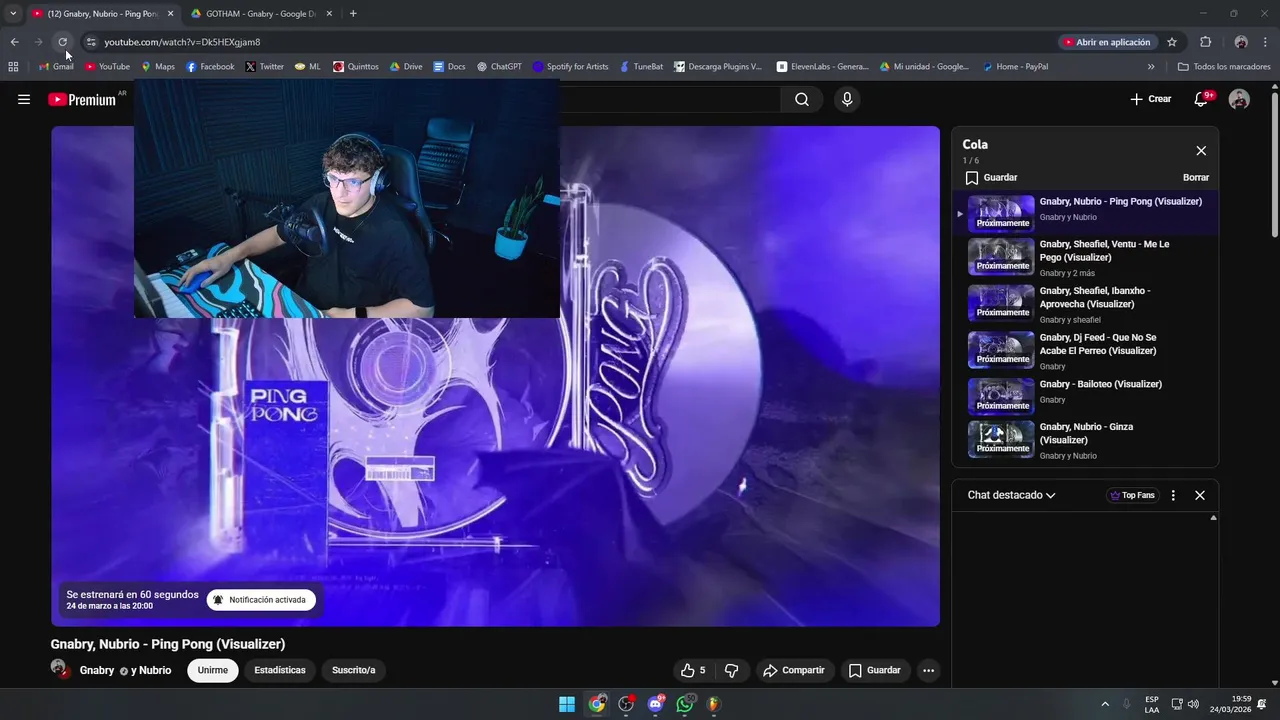Go to the YouTube Premium home logo
Image resolution: width=1280 pixels, height=720 pixels.
pyautogui.click(x=82, y=99)
